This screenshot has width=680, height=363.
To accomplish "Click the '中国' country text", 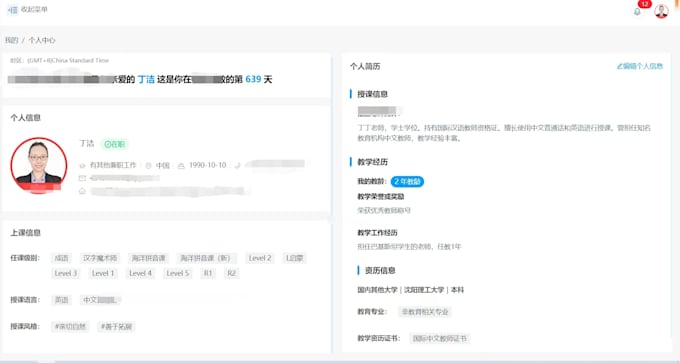I will coord(163,166).
